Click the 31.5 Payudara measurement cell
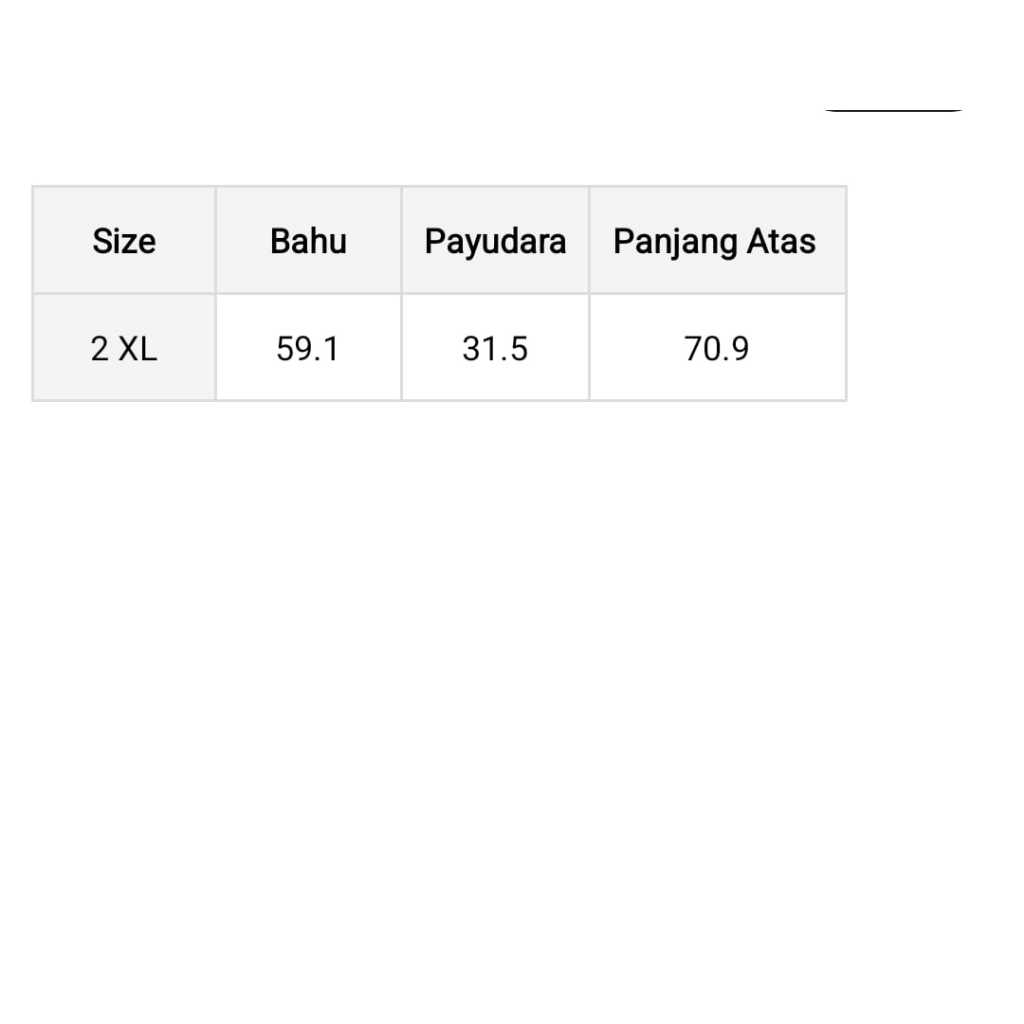1024x1024 pixels. (495, 348)
